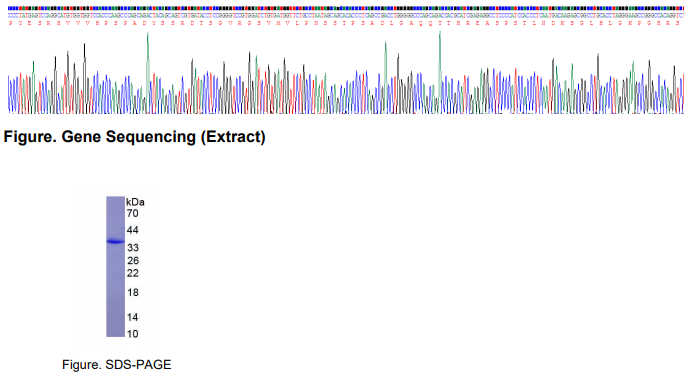
Task: Click the nucleotide sequence text row
Action: pyautogui.click(x=346, y=15)
